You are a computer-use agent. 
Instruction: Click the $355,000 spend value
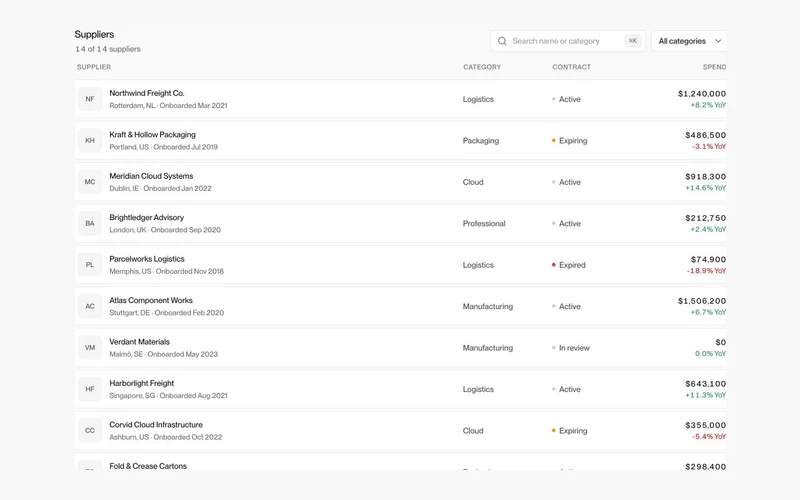pos(706,424)
